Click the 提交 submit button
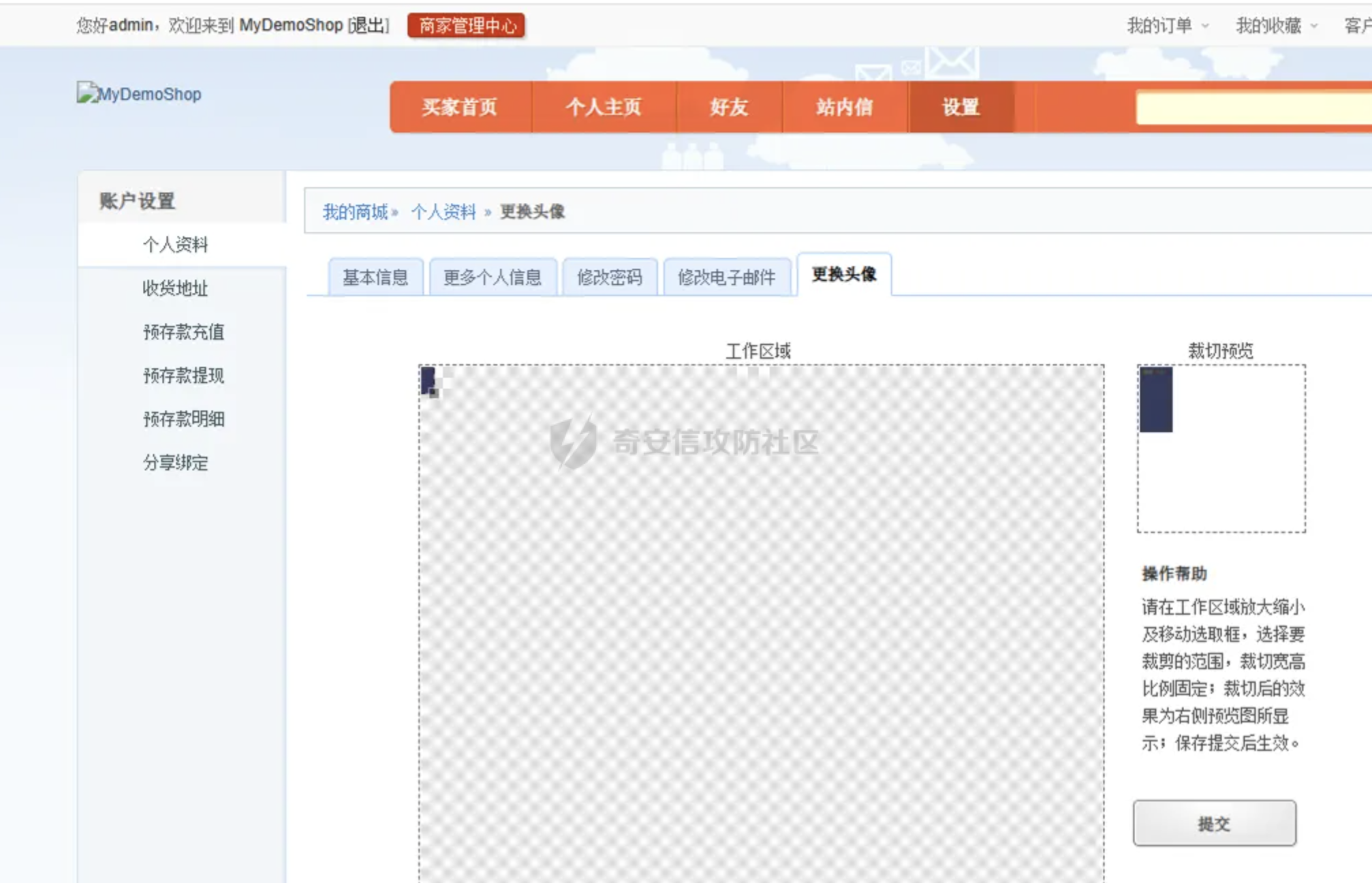This screenshot has width=1372, height=883. (x=1214, y=823)
